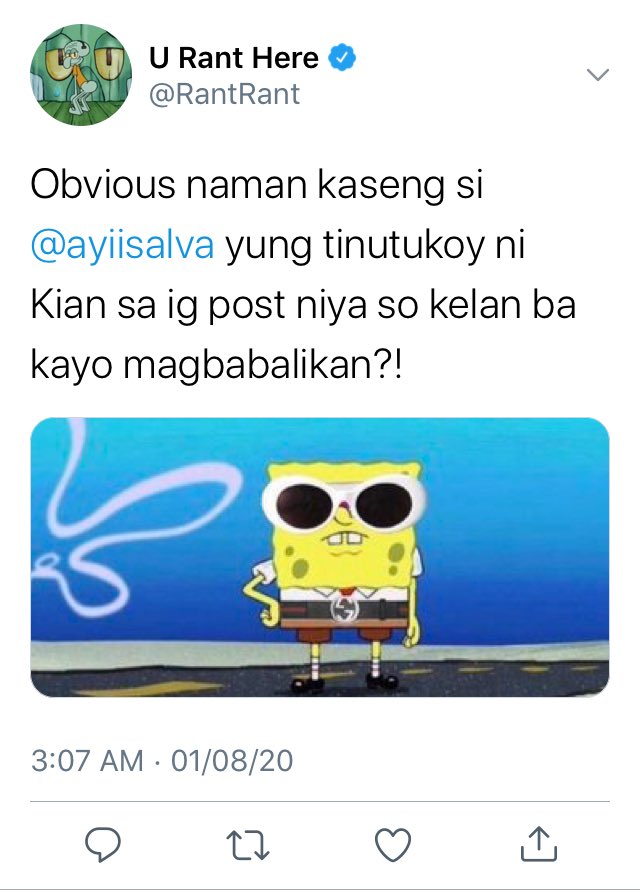Screen dimensions: 640x890
Task: Like the tweet with the heart icon
Action: tap(393, 845)
